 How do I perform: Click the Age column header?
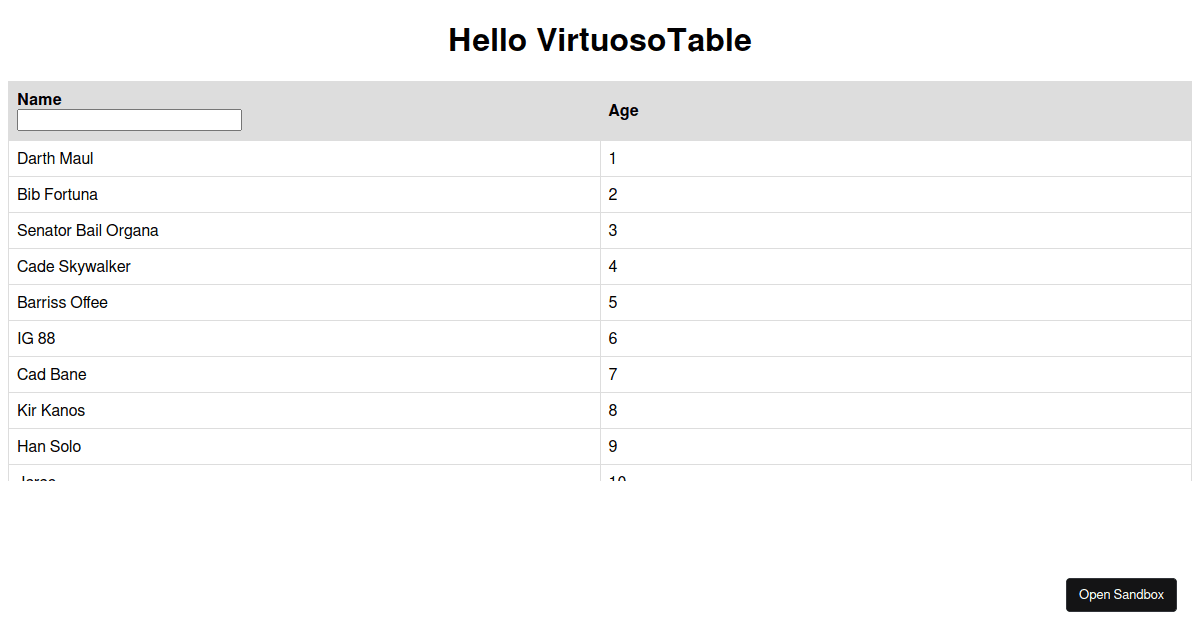(623, 110)
